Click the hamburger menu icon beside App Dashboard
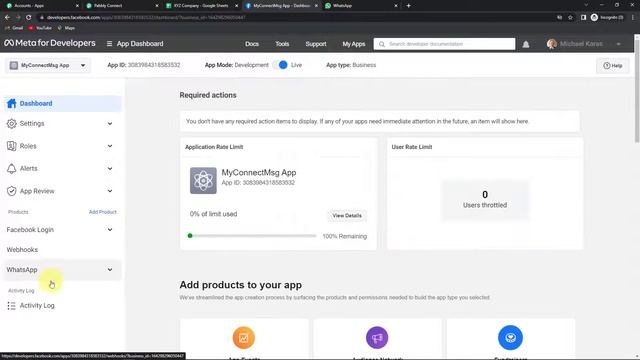The image size is (640, 360). coord(109,44)
